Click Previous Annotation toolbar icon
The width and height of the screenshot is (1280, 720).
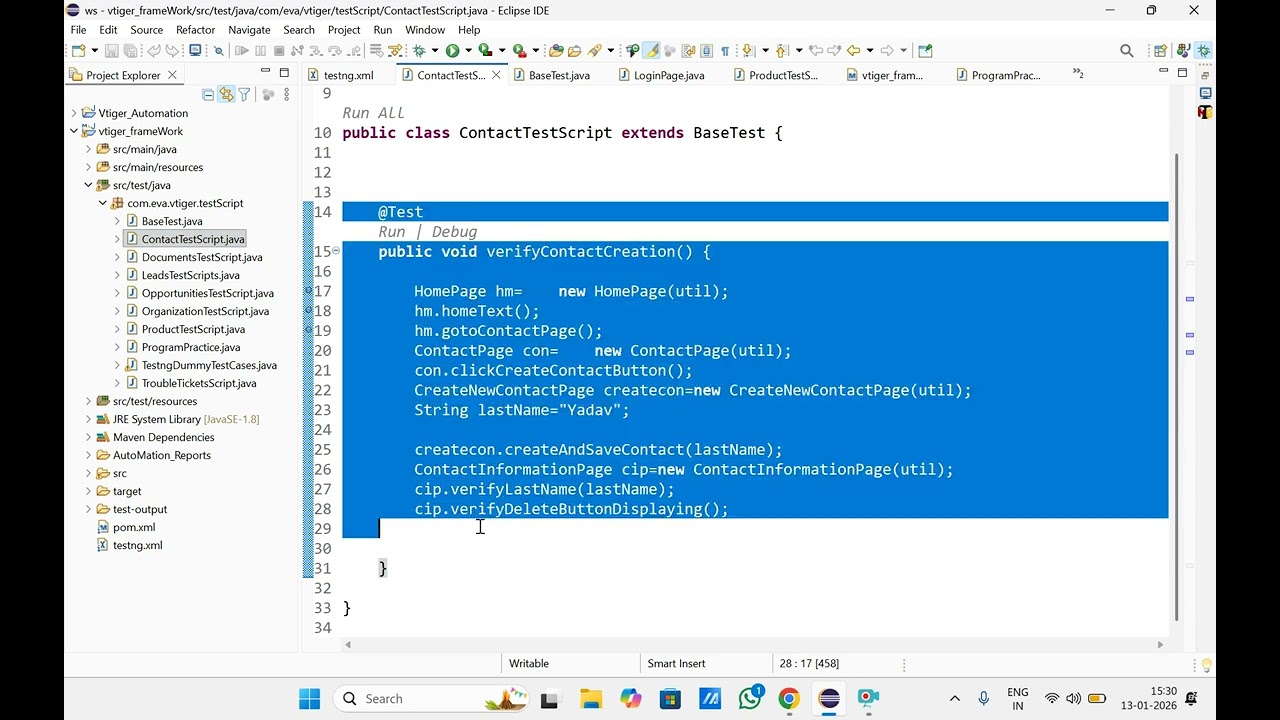pyautogui.click(x=781, y=50)
